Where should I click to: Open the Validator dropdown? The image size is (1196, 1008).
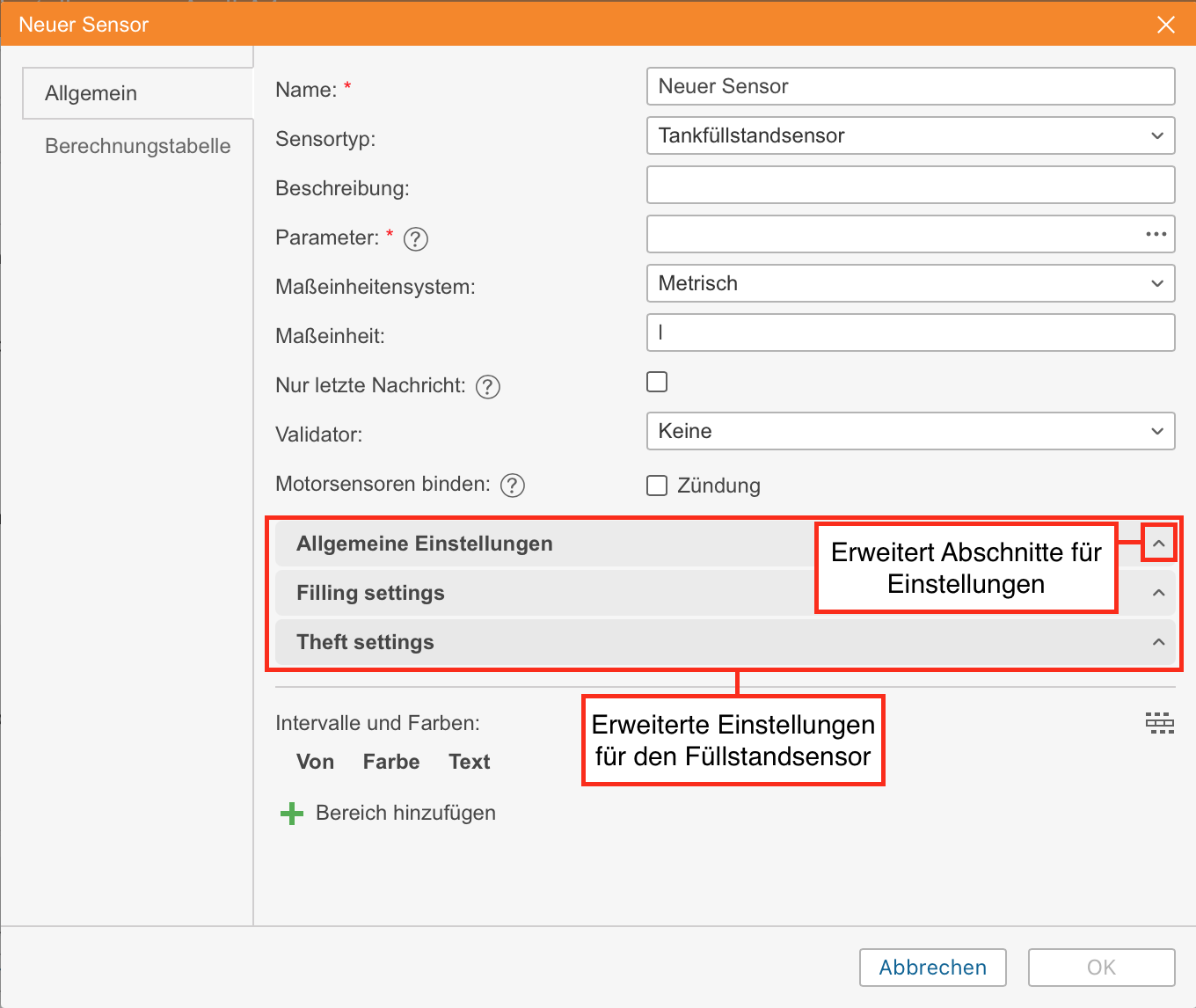tap(910, 431)
